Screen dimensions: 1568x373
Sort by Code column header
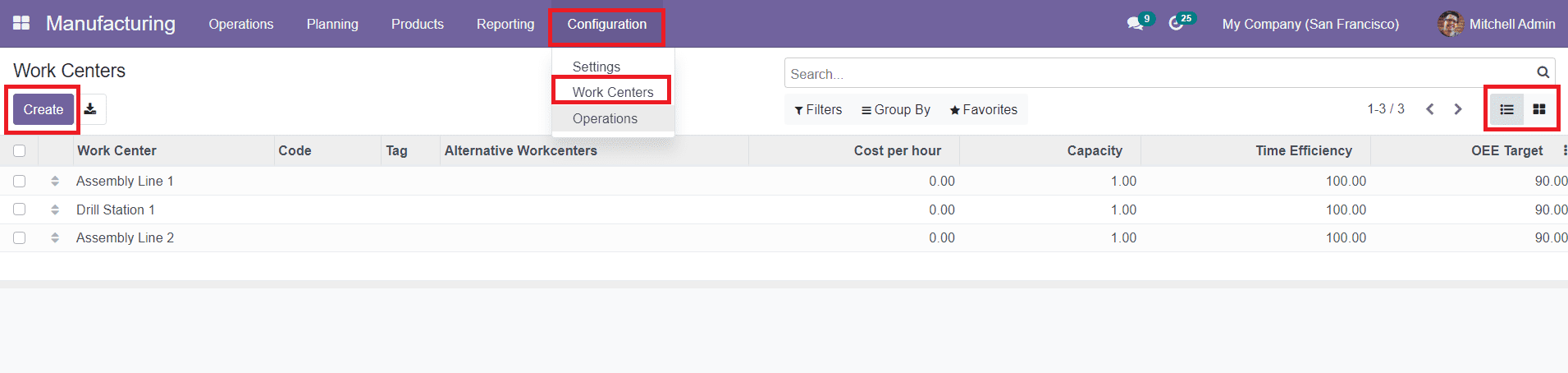pos(327,150)
